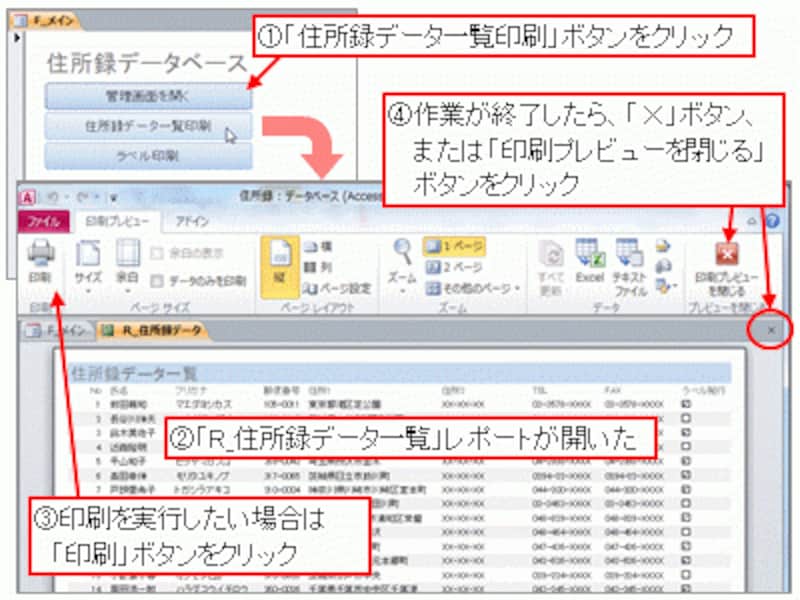Toggle the ラベル発行 checkbox in row 7

click(x=686, y=489)
